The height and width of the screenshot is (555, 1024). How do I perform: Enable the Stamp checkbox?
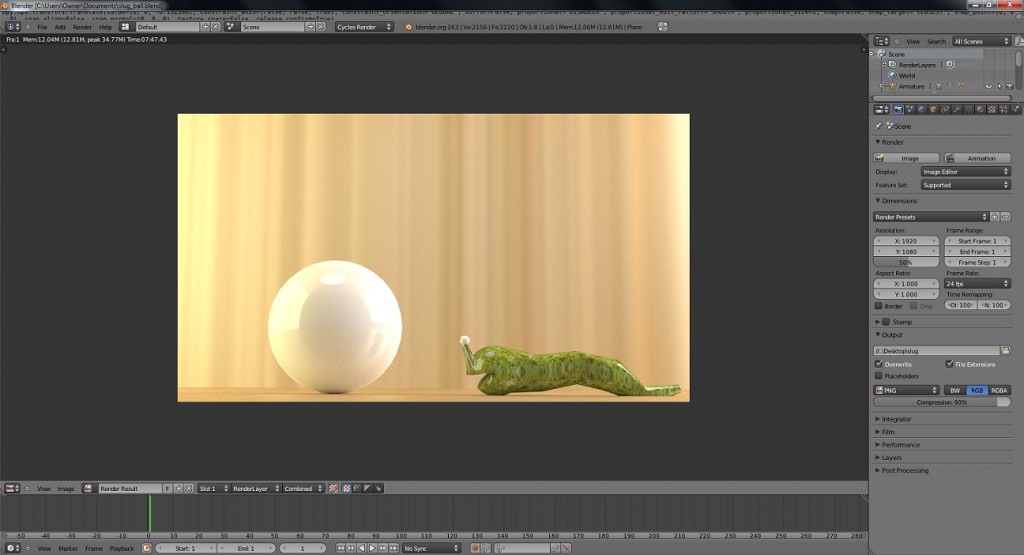click(886, 322)
